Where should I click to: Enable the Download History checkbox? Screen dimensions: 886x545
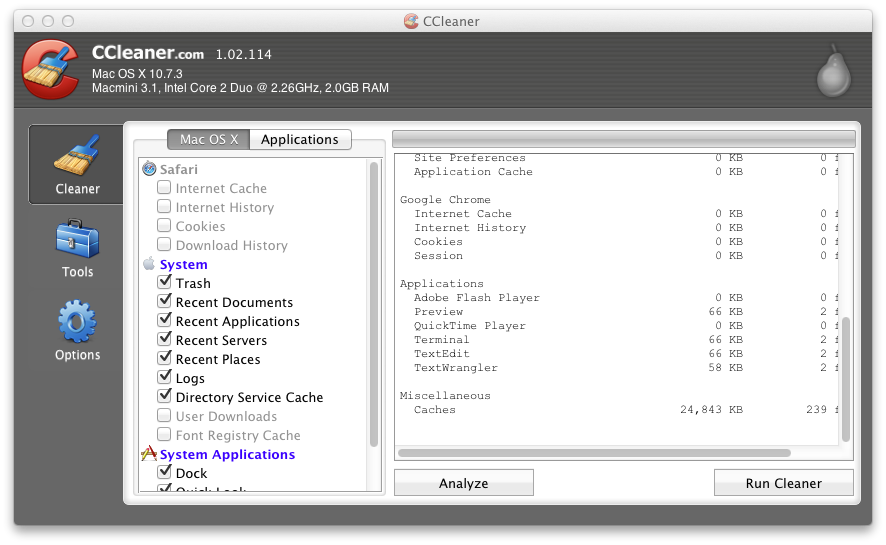click(x=164, y=244)
